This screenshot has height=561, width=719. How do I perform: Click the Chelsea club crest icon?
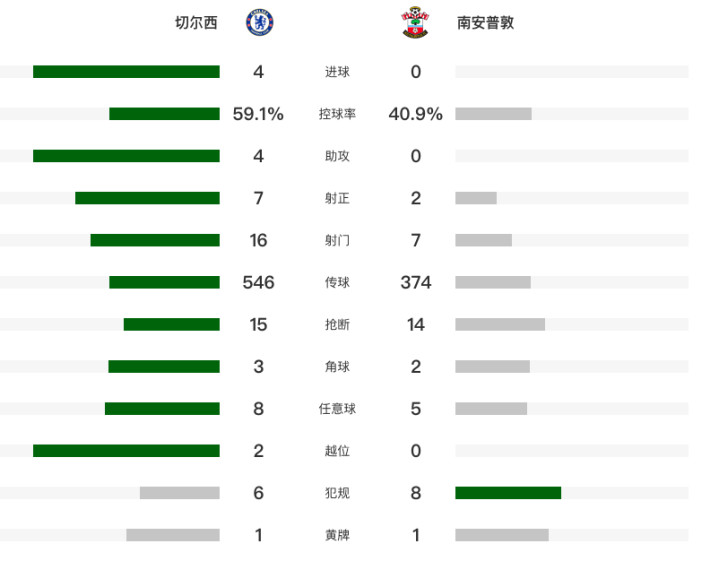tap(260, 22)
